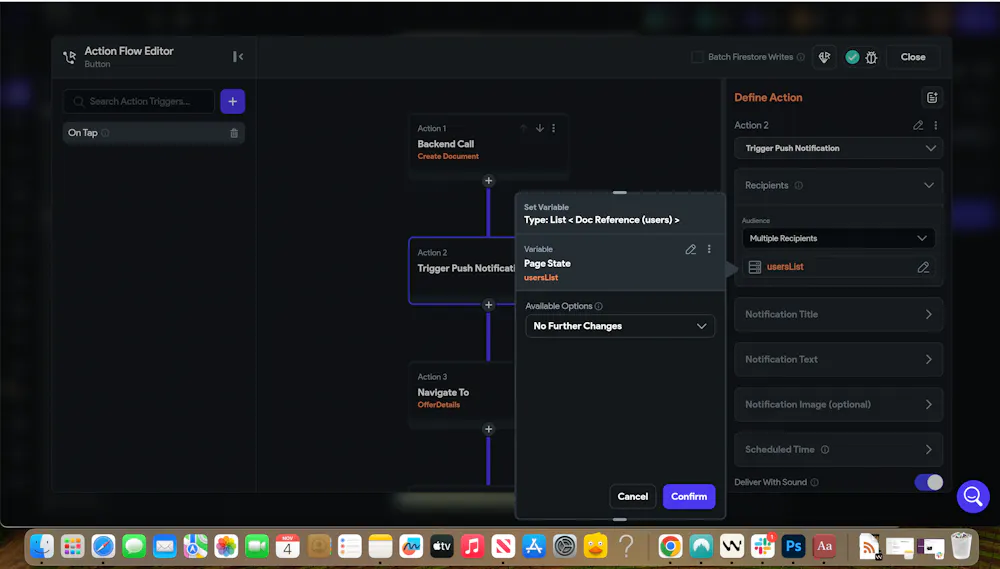Cancel the Set Variable dialog
The height and width of the screenshot is (569, 1000).
633,496
